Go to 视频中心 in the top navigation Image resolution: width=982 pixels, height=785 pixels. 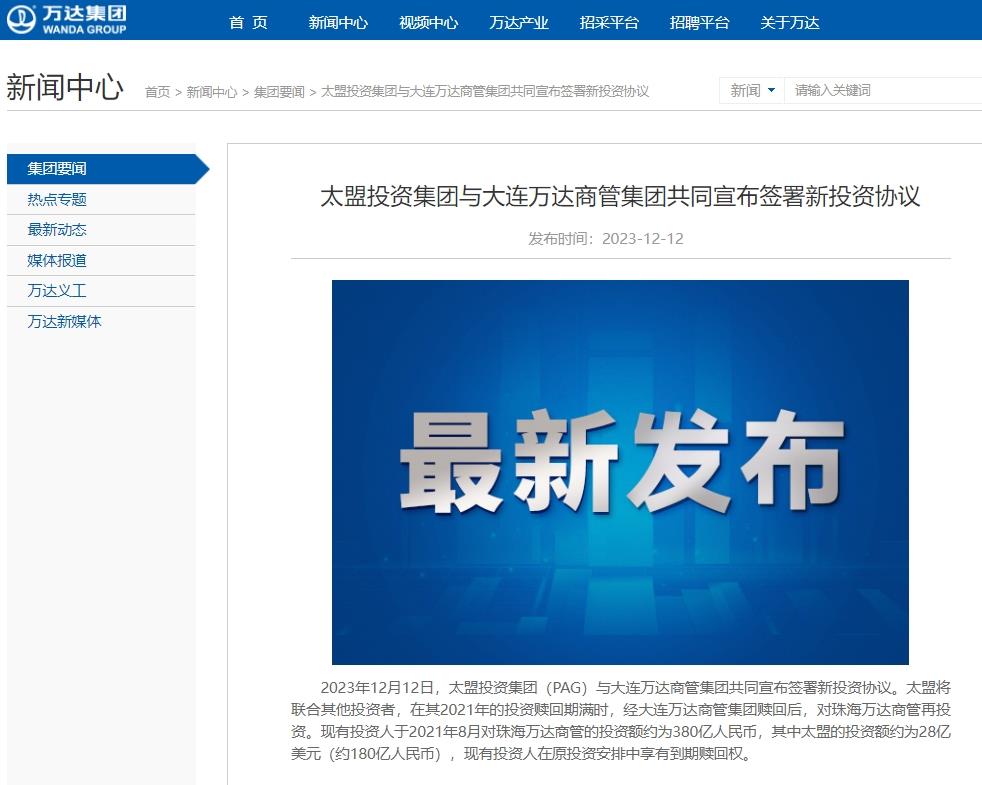[428, 23]
